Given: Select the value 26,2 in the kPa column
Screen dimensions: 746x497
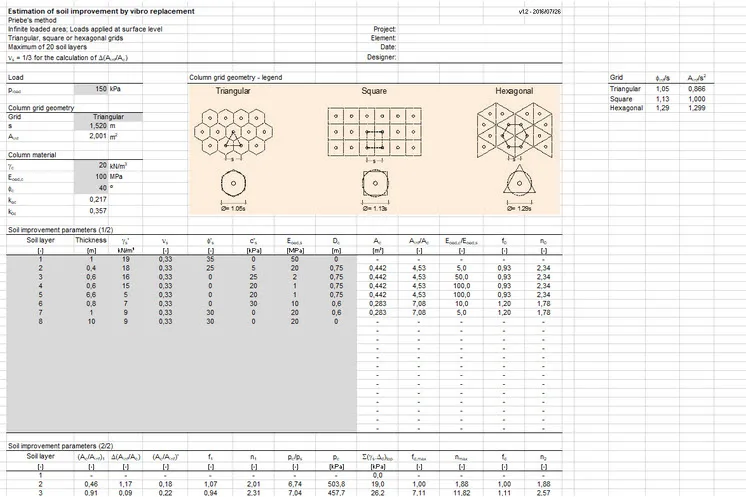Looking at the screenshot, I should click(378, 493).
